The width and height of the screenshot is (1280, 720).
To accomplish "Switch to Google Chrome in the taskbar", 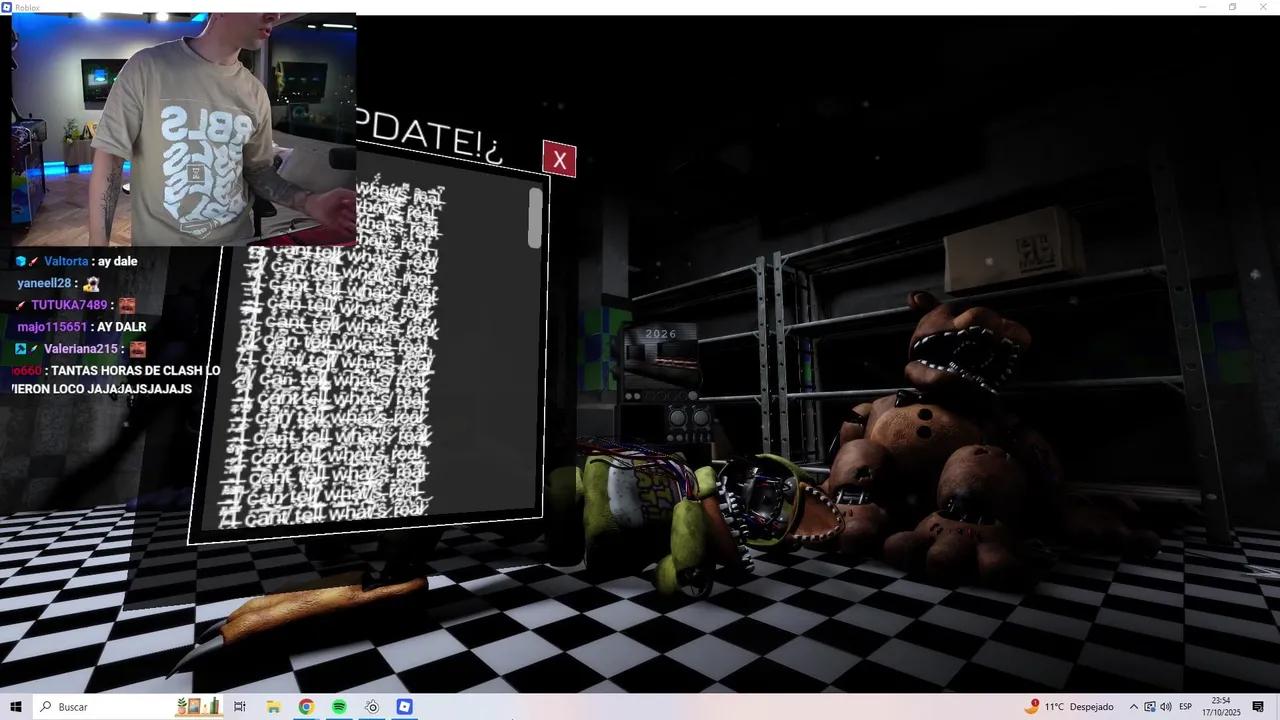I will click(306, 707).
